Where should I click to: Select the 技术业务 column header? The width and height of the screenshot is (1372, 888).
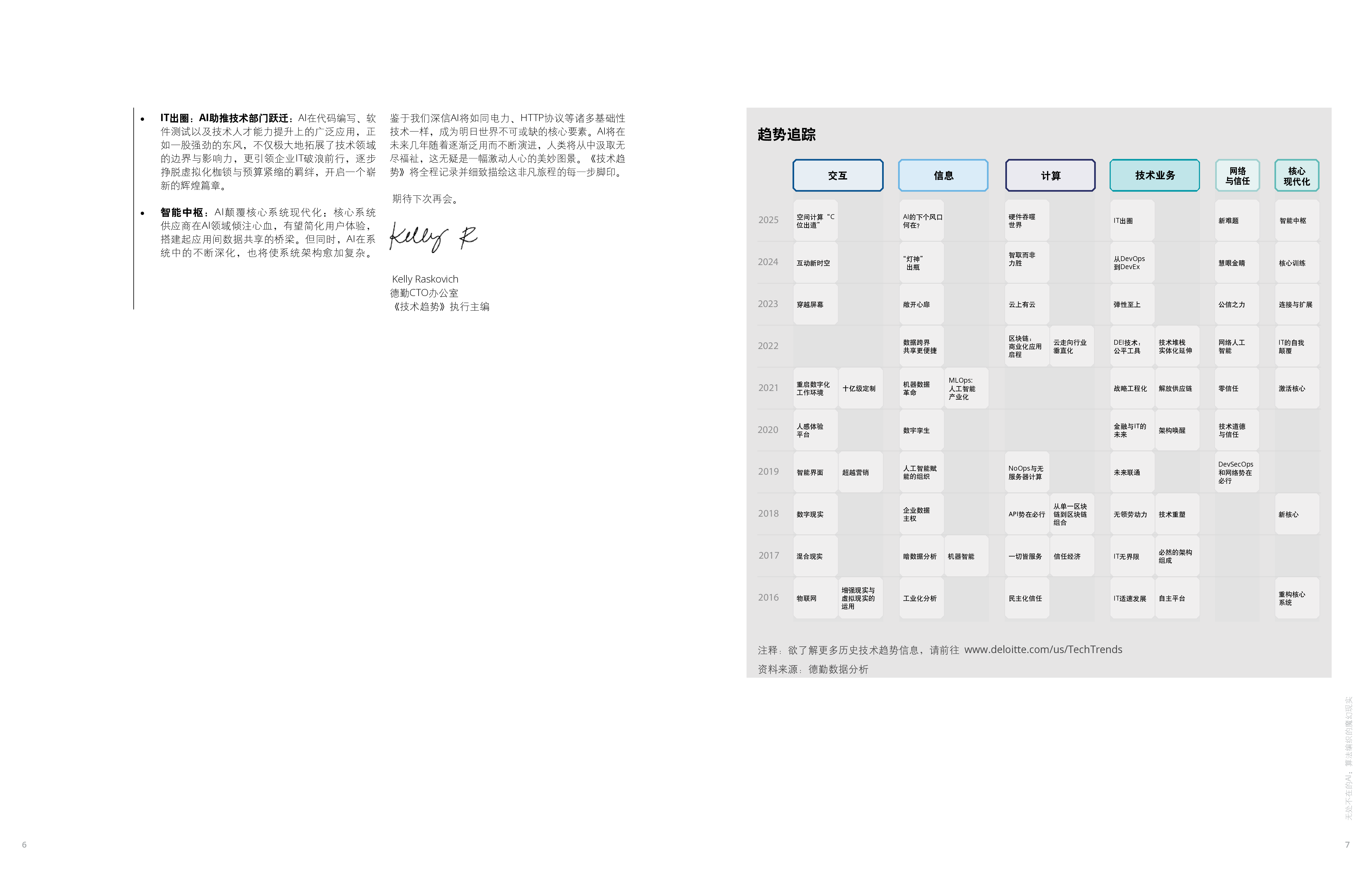pos(1155,175)
